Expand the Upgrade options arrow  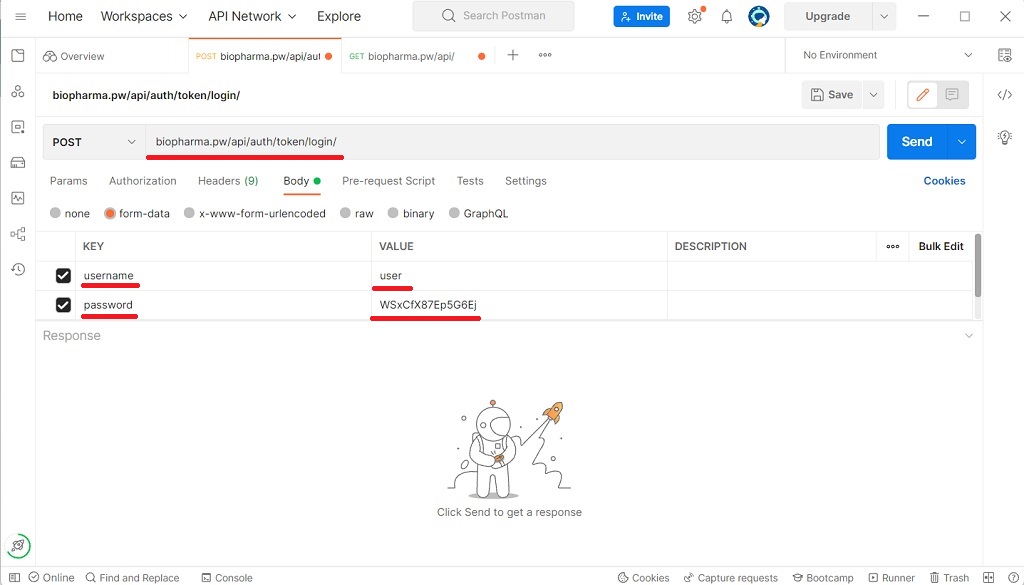(x=884, y=16)
